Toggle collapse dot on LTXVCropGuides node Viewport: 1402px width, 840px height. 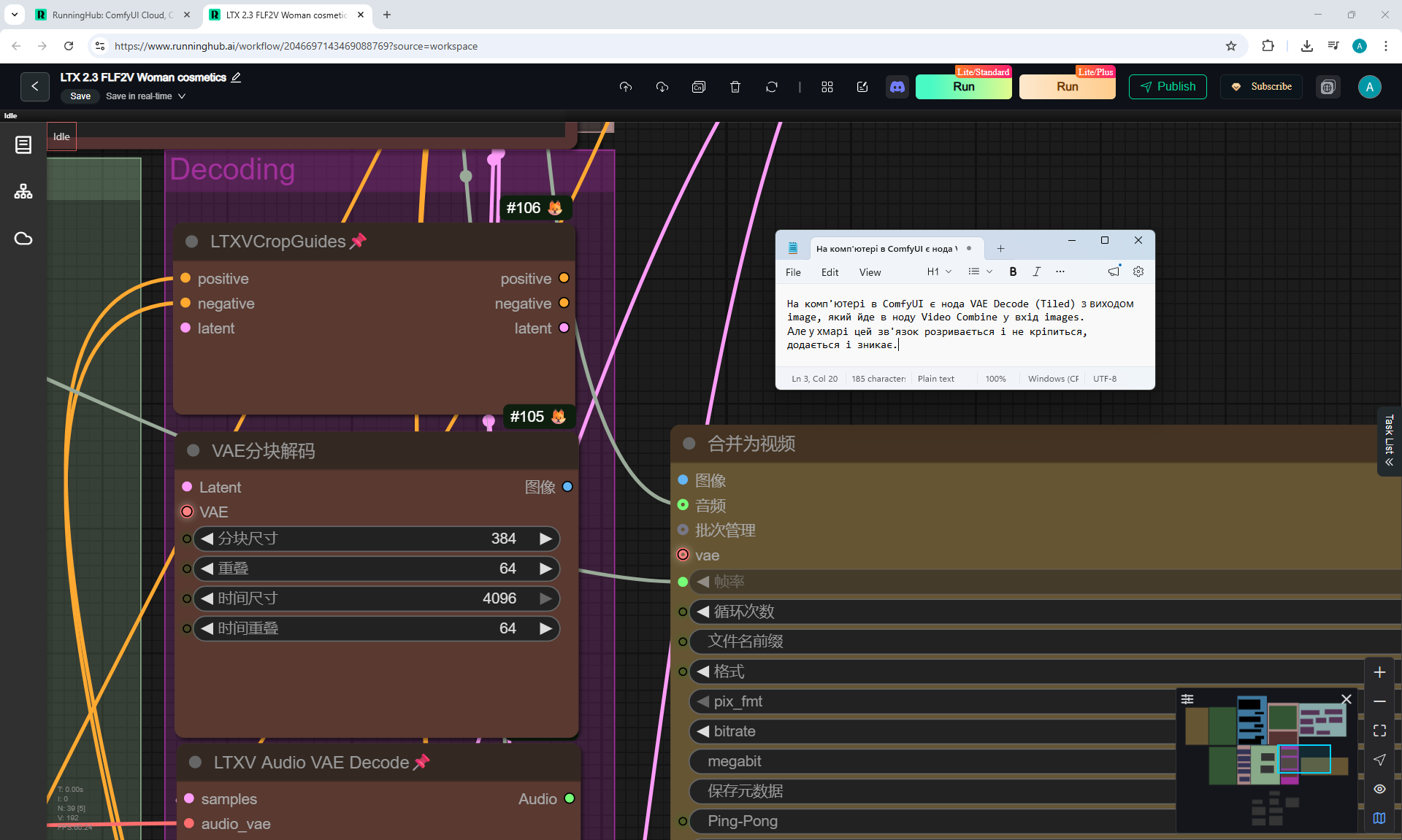click(x=192, y=242)
